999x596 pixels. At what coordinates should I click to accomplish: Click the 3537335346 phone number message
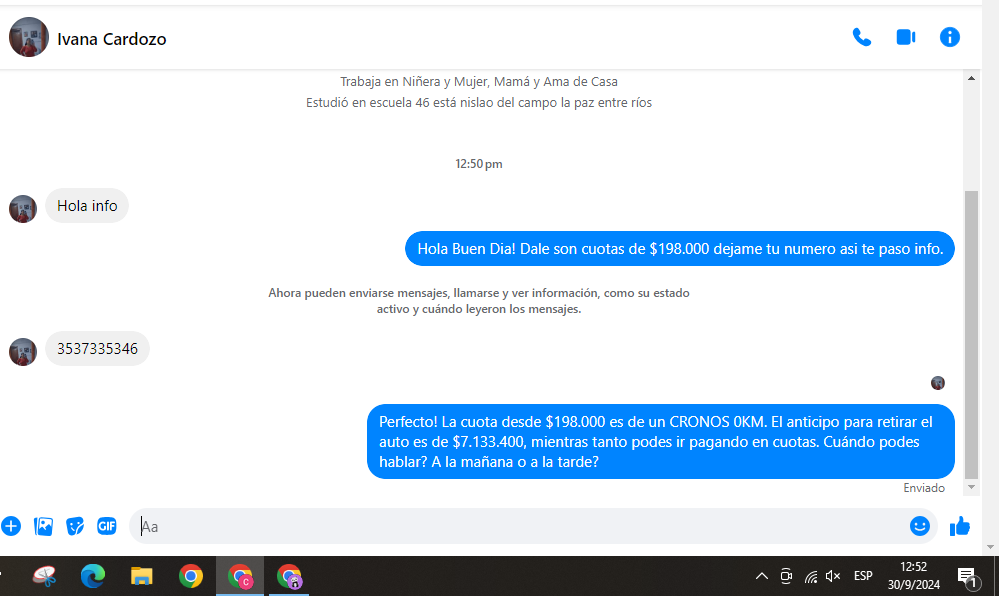(97, 349)
